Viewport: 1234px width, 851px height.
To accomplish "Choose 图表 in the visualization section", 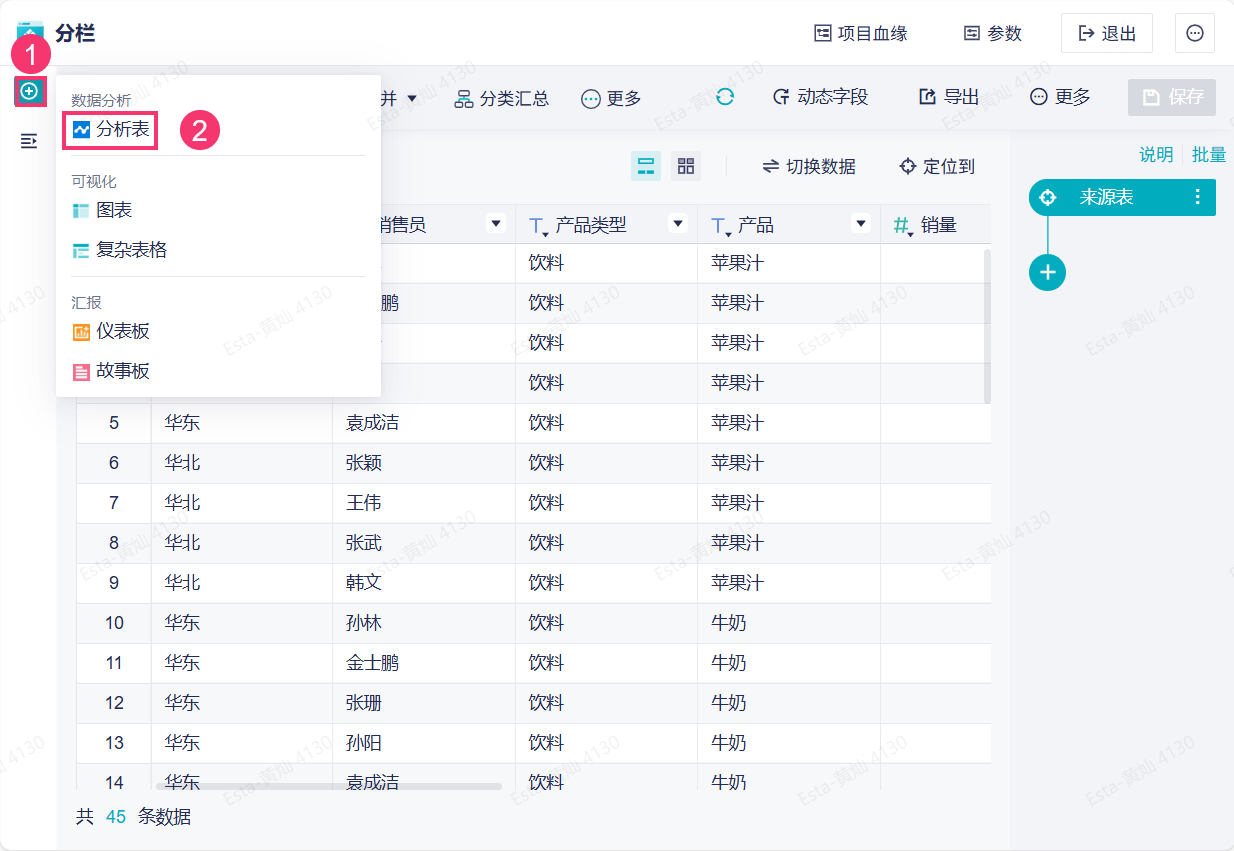I will [102, 211].
